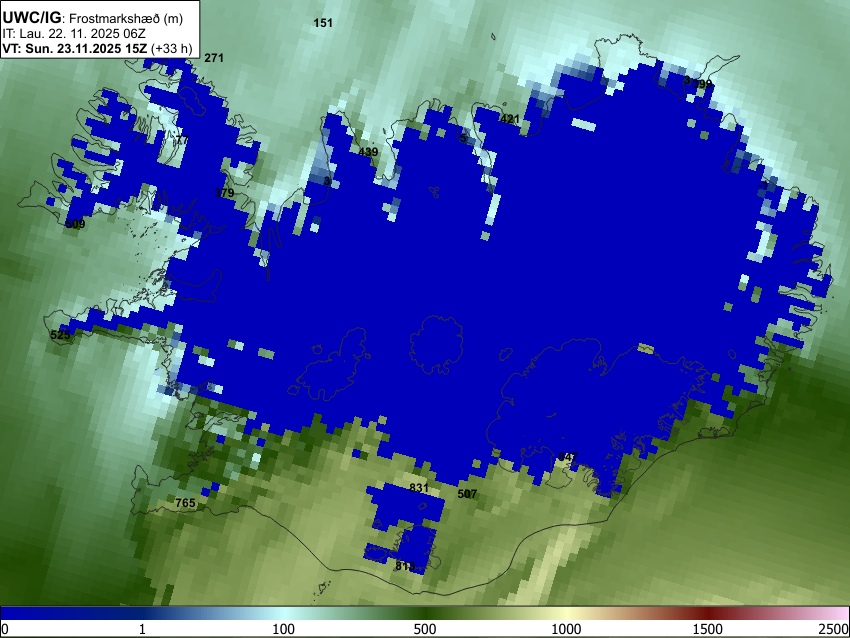Click the 'IT: Lau. 22. 11. 2025 06Z' line
The width and height of the screenshot is (850, 638).
point(74,34)
